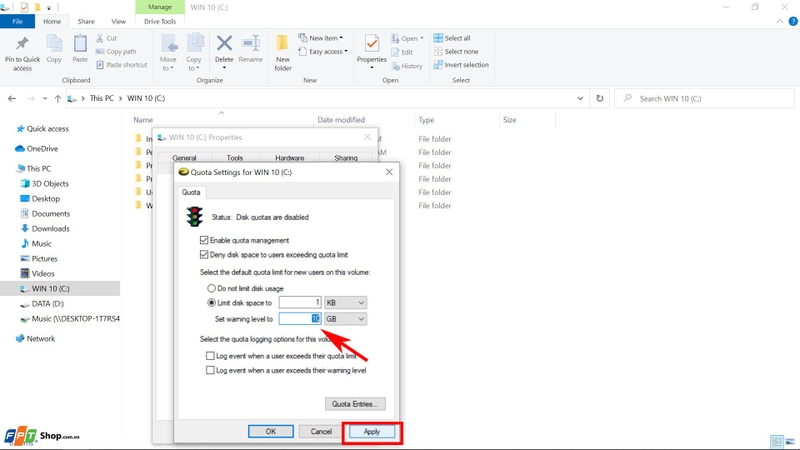The height and width of the screenshot is (450, 800).
Task: Open the Drive Tools tab
Action: (160, 21)
